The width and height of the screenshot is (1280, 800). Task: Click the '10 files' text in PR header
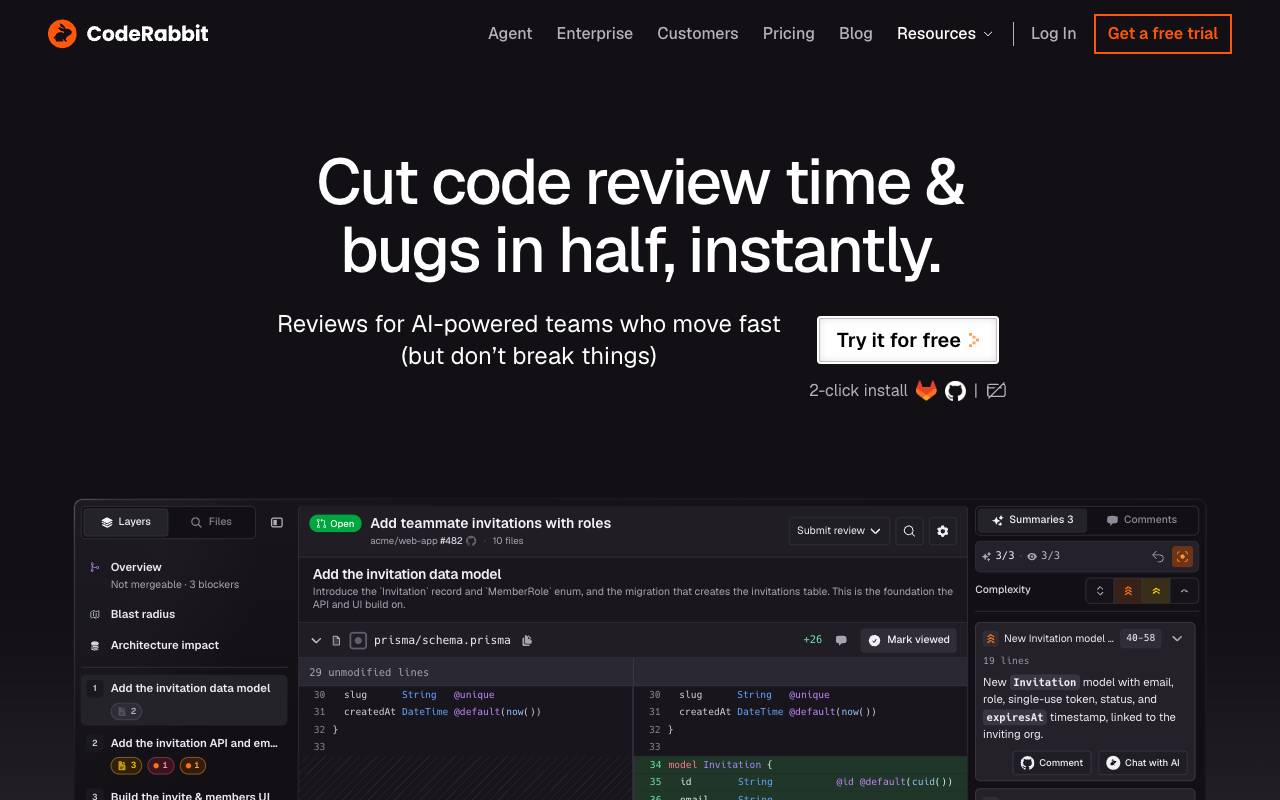coord(508,541)
